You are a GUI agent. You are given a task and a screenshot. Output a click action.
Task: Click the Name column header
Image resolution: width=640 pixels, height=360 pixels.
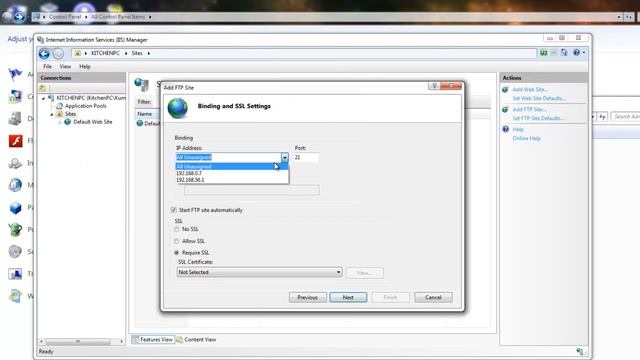pos(147,114)
